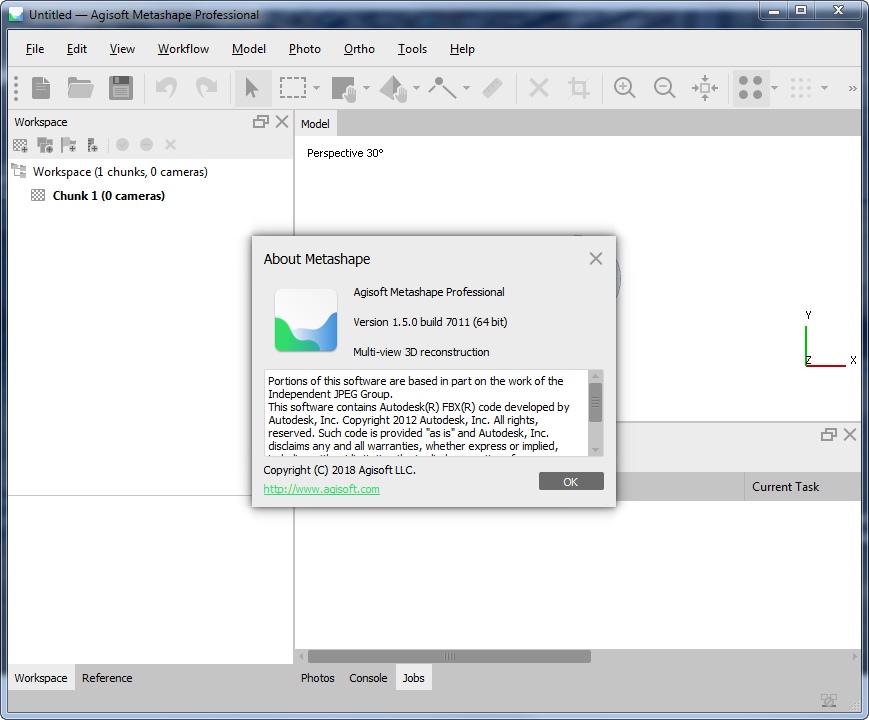Click OK in About Metashape dialog

[571, 482]
